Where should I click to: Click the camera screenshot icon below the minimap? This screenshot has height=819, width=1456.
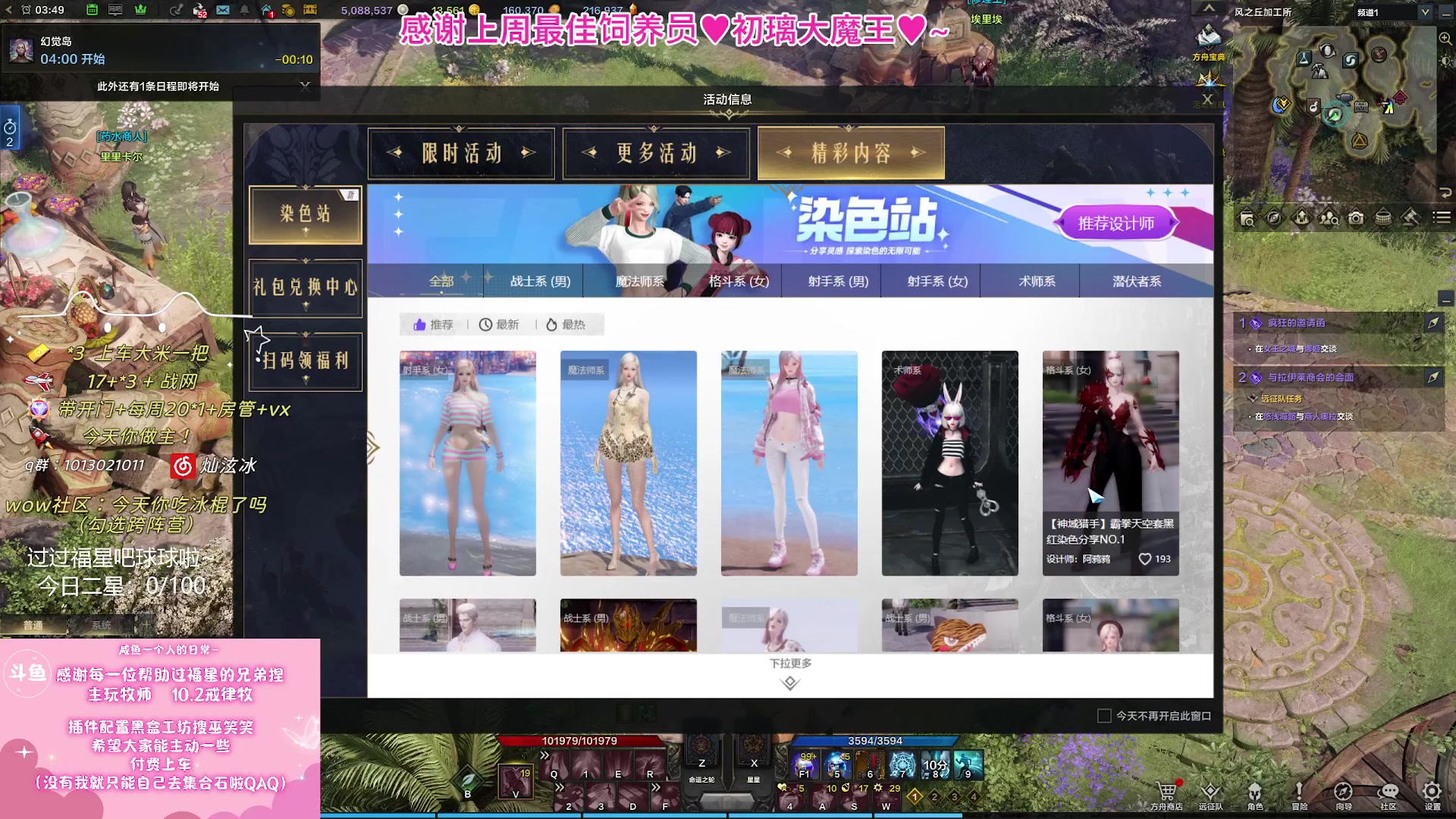pyautogui.click(x=1356, y=218)
